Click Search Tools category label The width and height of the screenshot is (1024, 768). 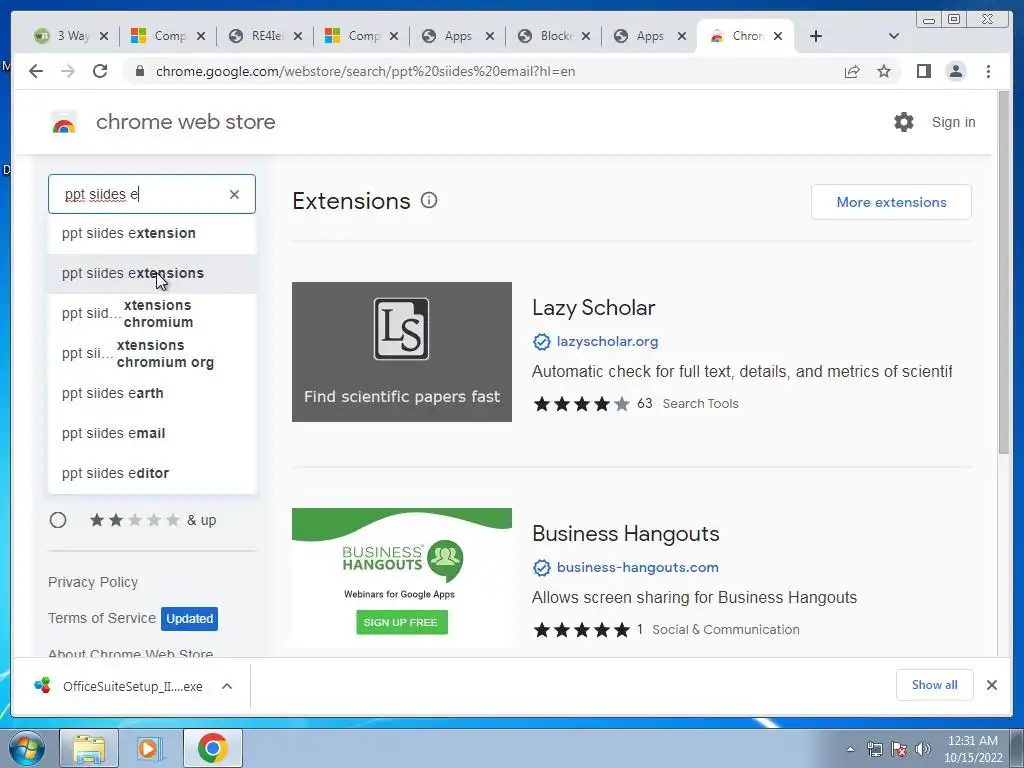701,404
